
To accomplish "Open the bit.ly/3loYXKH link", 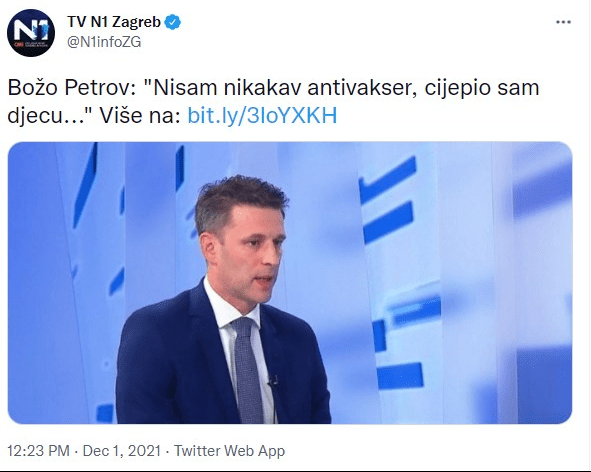I will (262, 115).
